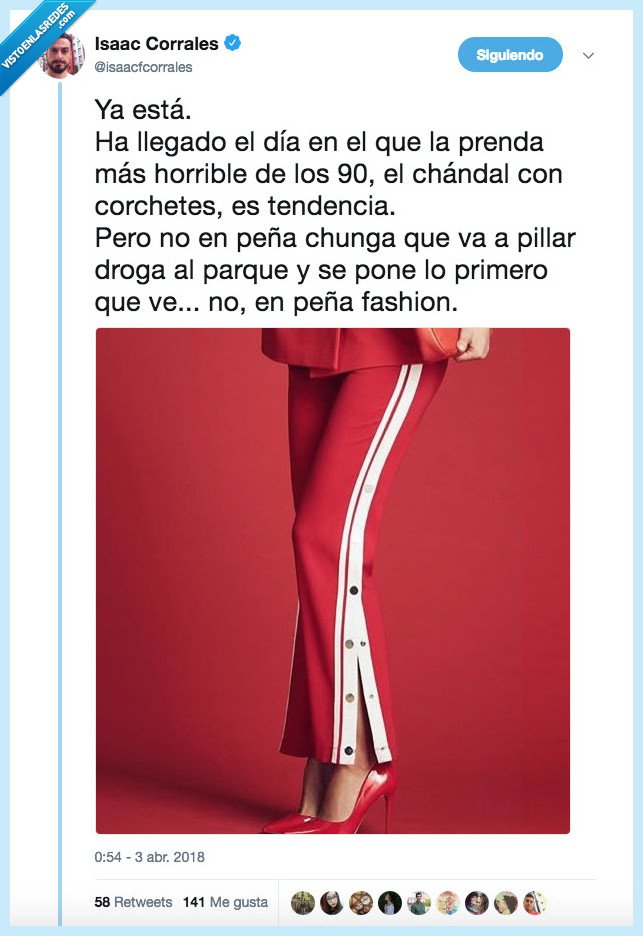This screenshot has width=643, height=936.
Task: Toggle the Siguiendo follow button
Action: [x=510, y=55]
